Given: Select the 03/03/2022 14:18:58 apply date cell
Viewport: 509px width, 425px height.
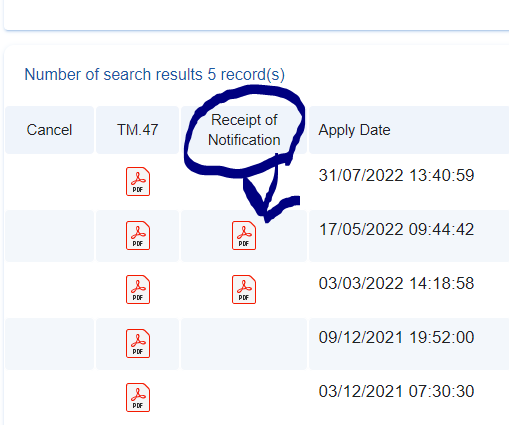Looking at the screenshot, I should pos(396,283).
